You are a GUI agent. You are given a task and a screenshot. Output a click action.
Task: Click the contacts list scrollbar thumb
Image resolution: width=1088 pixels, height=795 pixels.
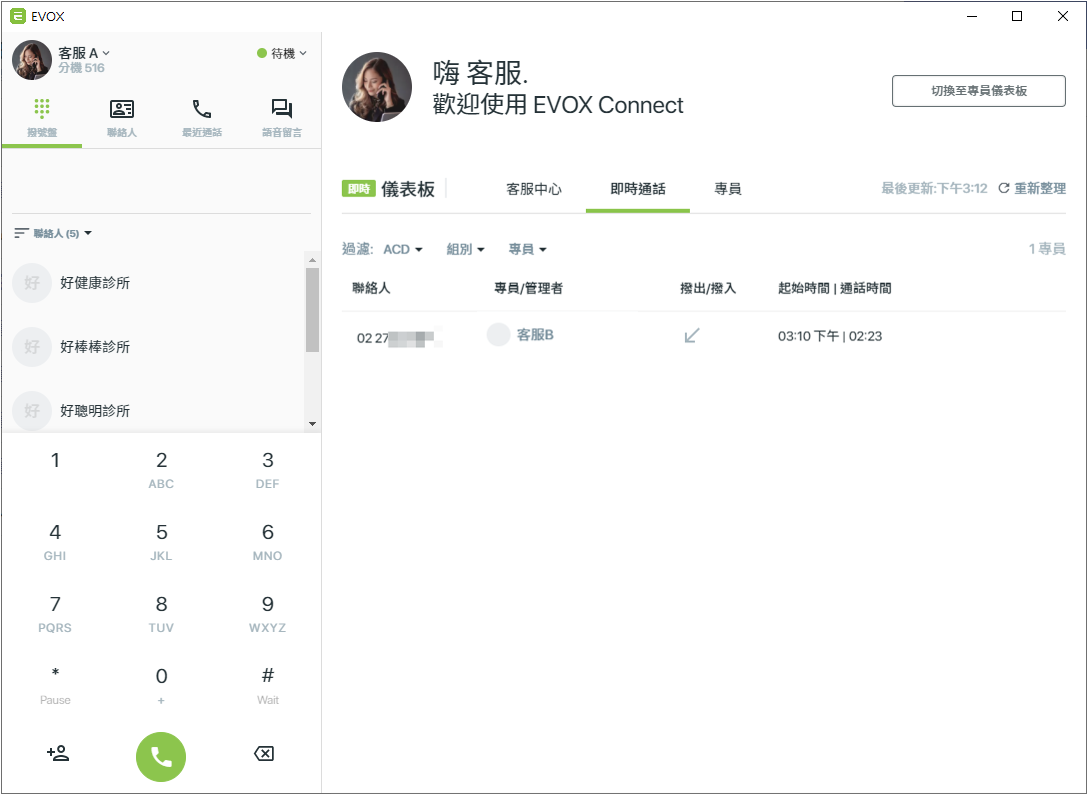pos(312,309)
